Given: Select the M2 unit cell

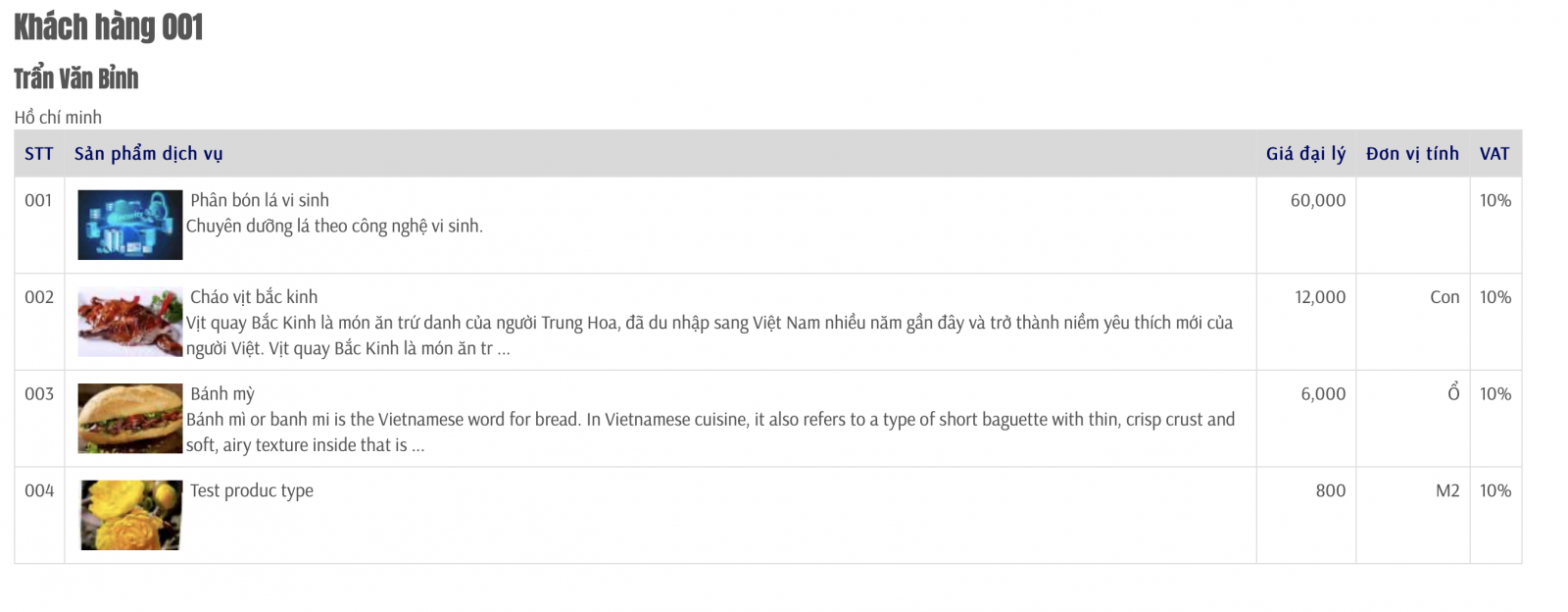Looking at the screenshot, I should 1447,490.
